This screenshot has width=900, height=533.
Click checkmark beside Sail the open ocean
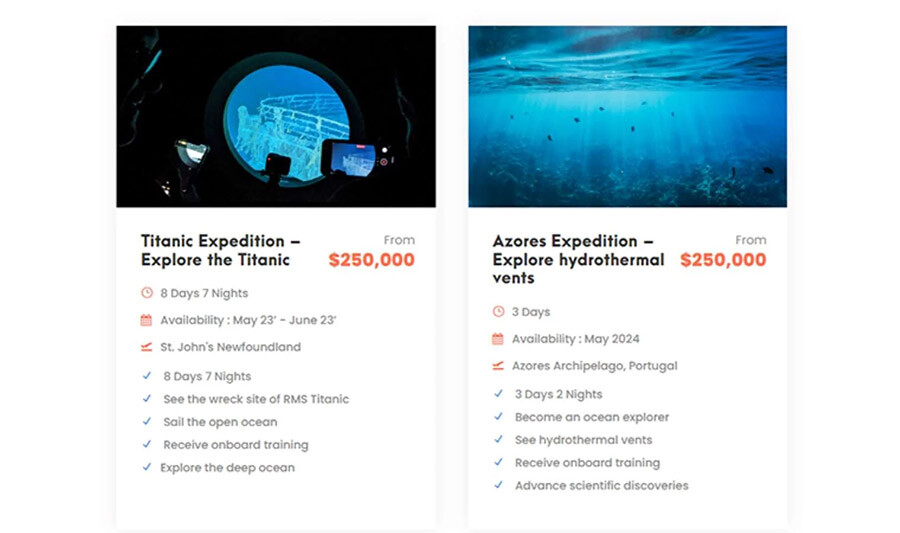pyautogui.click(x=147, y=422)
